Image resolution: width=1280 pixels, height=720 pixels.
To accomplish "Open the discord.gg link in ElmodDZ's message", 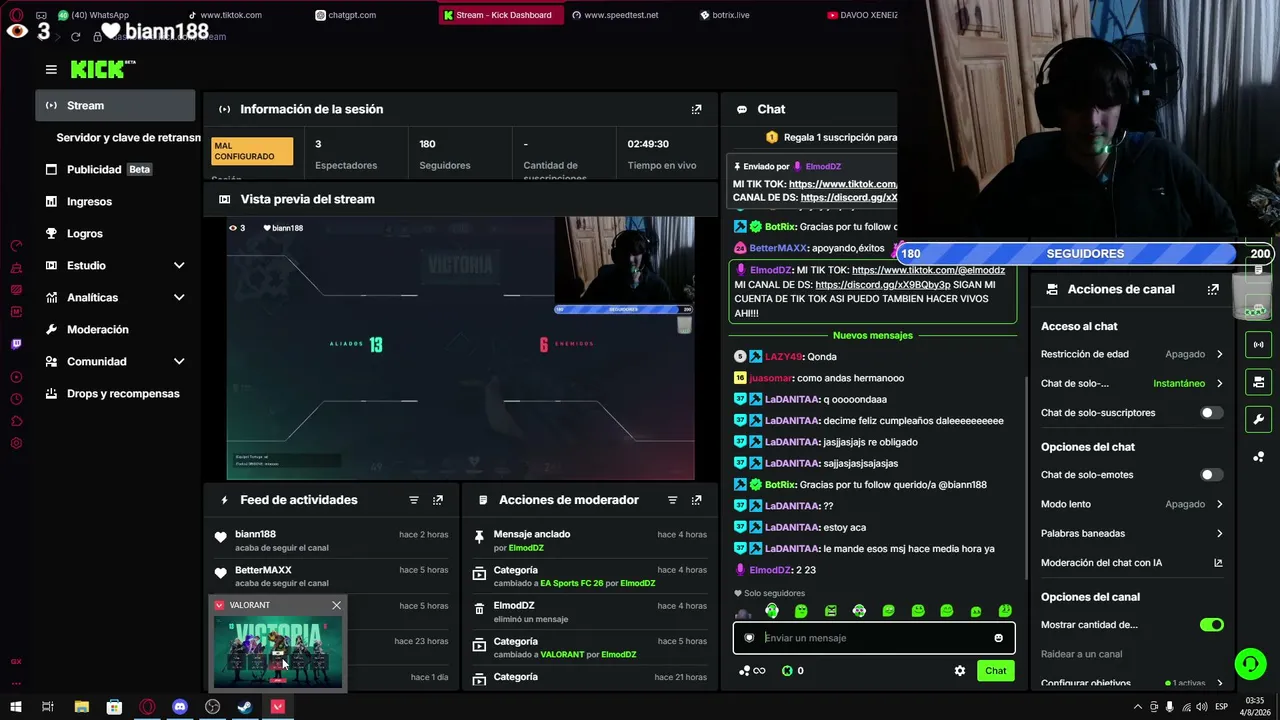I will click(883, 285).
